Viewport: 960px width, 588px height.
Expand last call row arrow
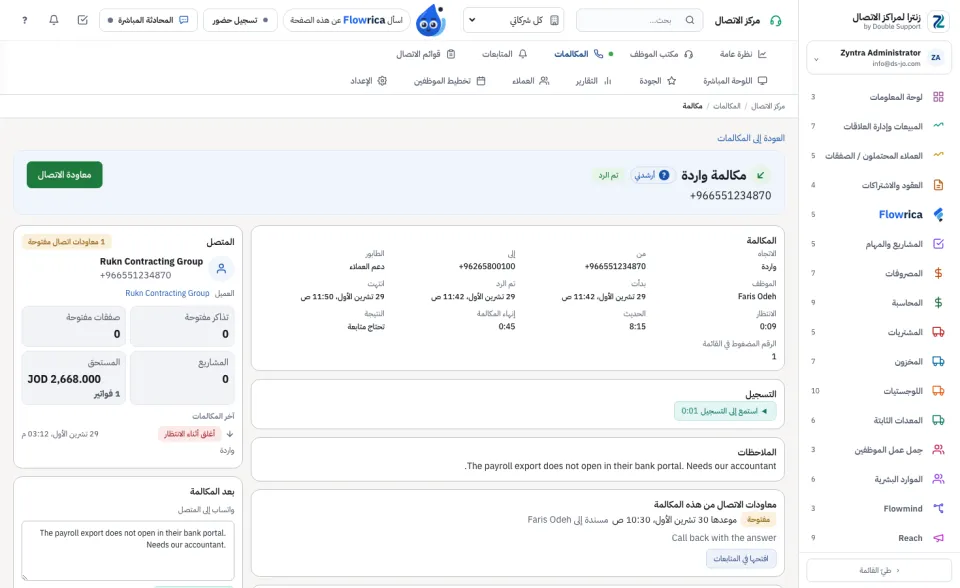(230, 434)
